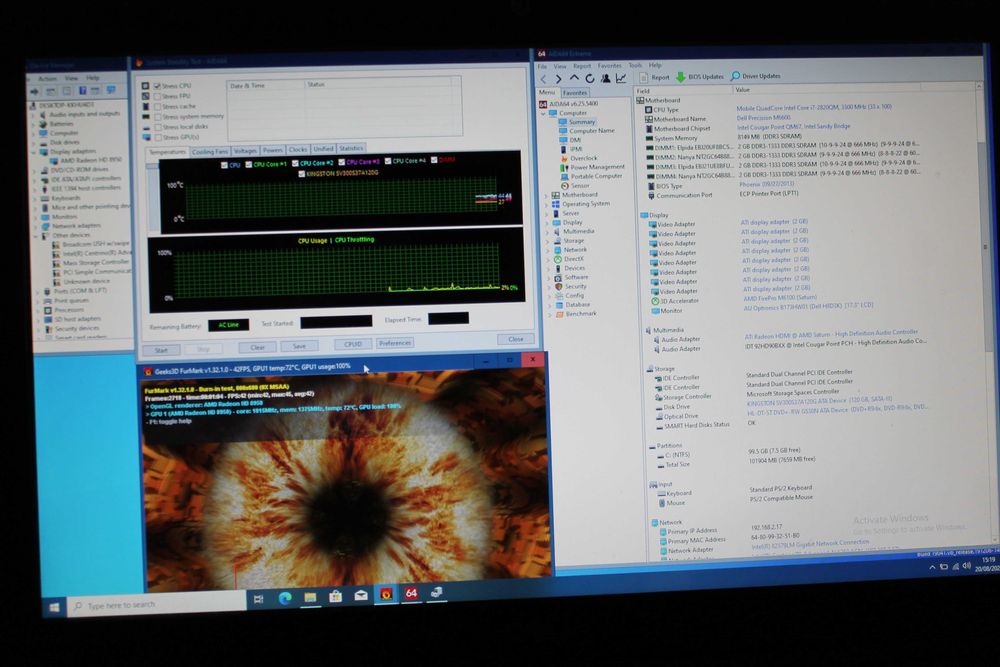
Task: Click Device Manager scan hardware monitor icon
Action: [111, 90]
